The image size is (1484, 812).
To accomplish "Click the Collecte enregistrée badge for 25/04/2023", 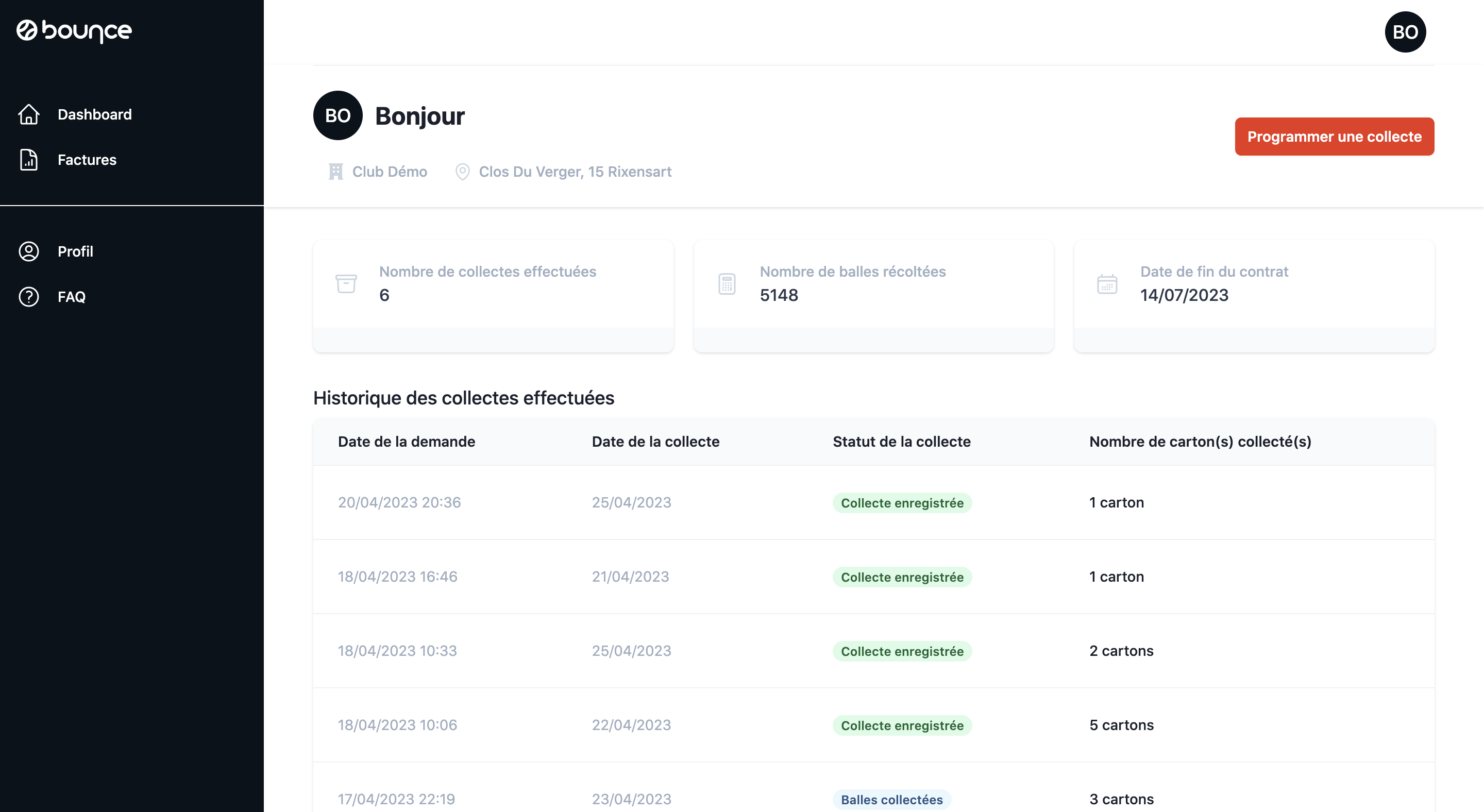I will pos(902,503).
